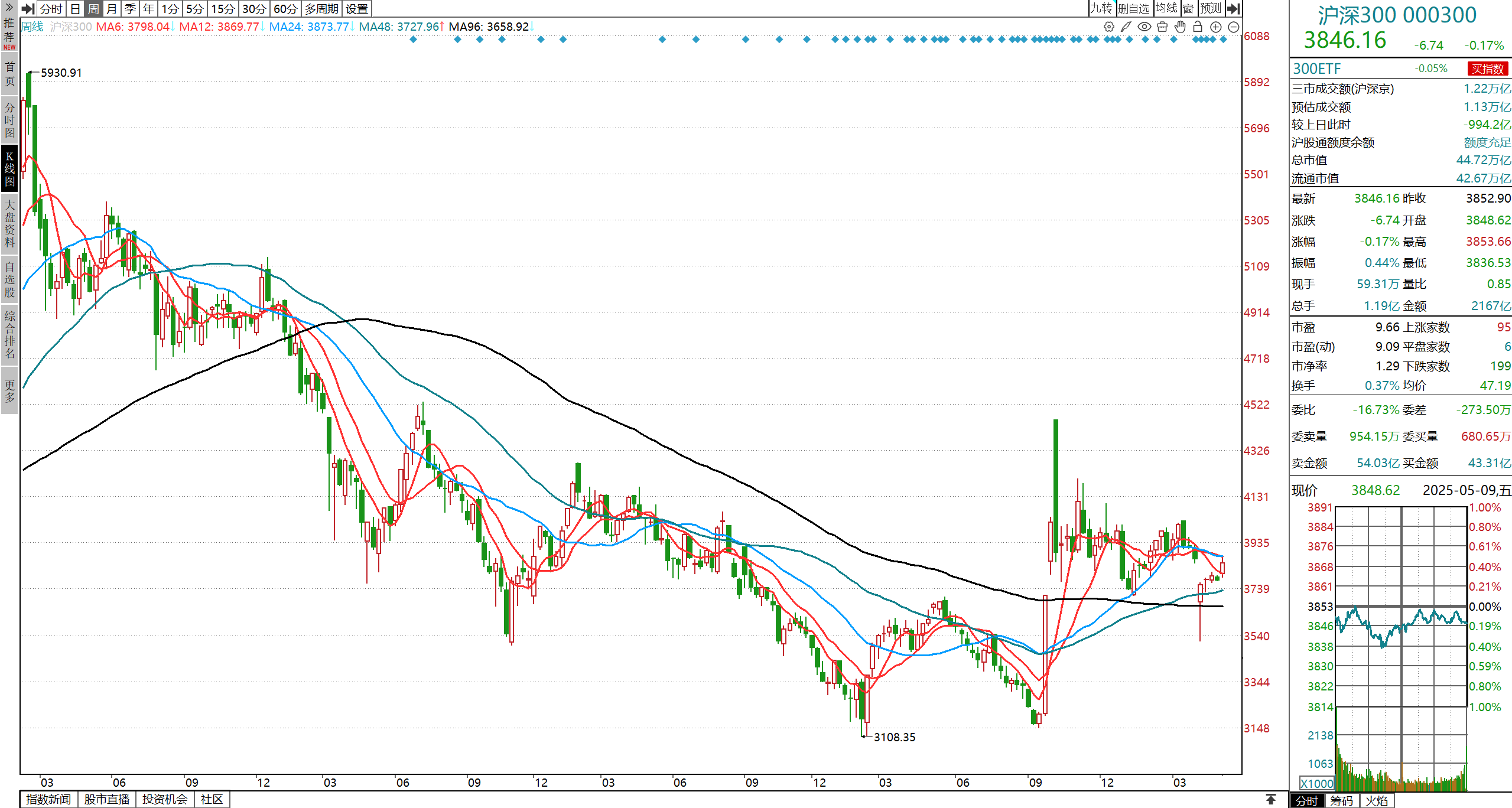Click the red 买指数 button
The height and width of the screenshot is (808, 1512).
click(x=1488, y=69)
